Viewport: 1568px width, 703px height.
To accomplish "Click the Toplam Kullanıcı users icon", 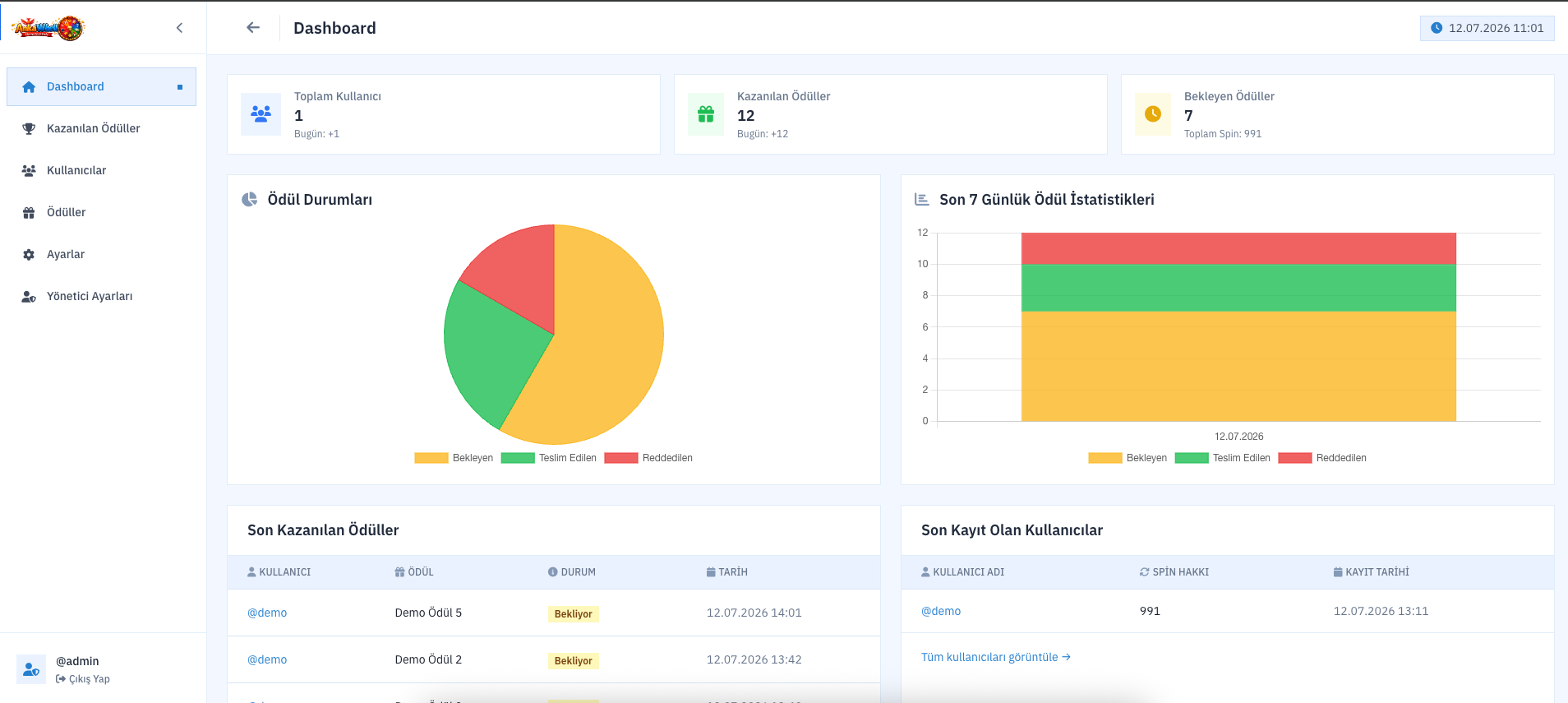I will 261,114.
